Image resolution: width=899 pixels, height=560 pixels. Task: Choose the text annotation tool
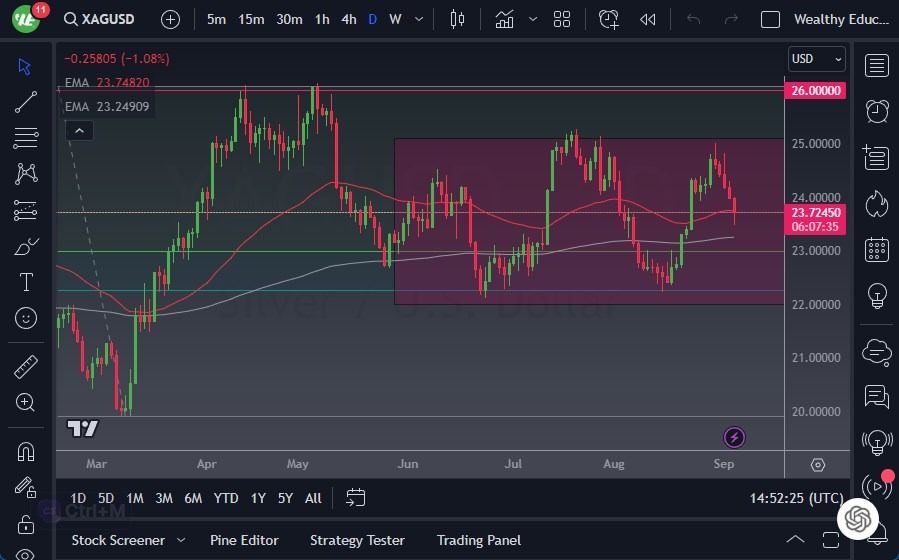tap(26, 282)
